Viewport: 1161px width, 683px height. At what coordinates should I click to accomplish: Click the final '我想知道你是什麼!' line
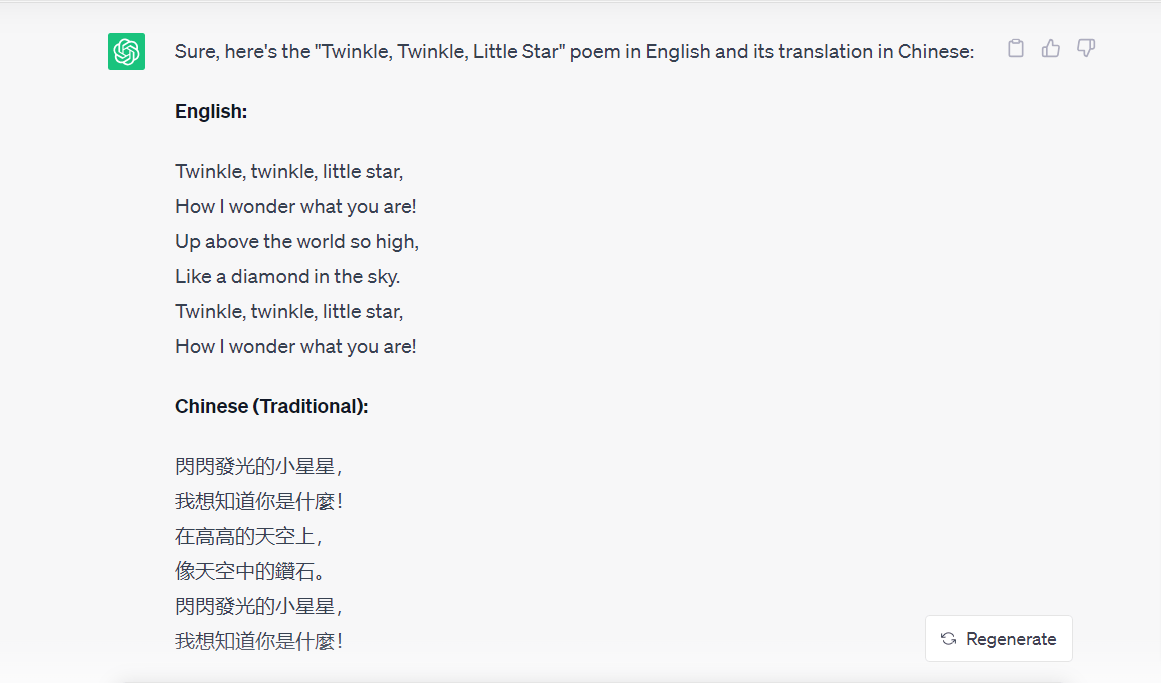click(x=258, y=642)
